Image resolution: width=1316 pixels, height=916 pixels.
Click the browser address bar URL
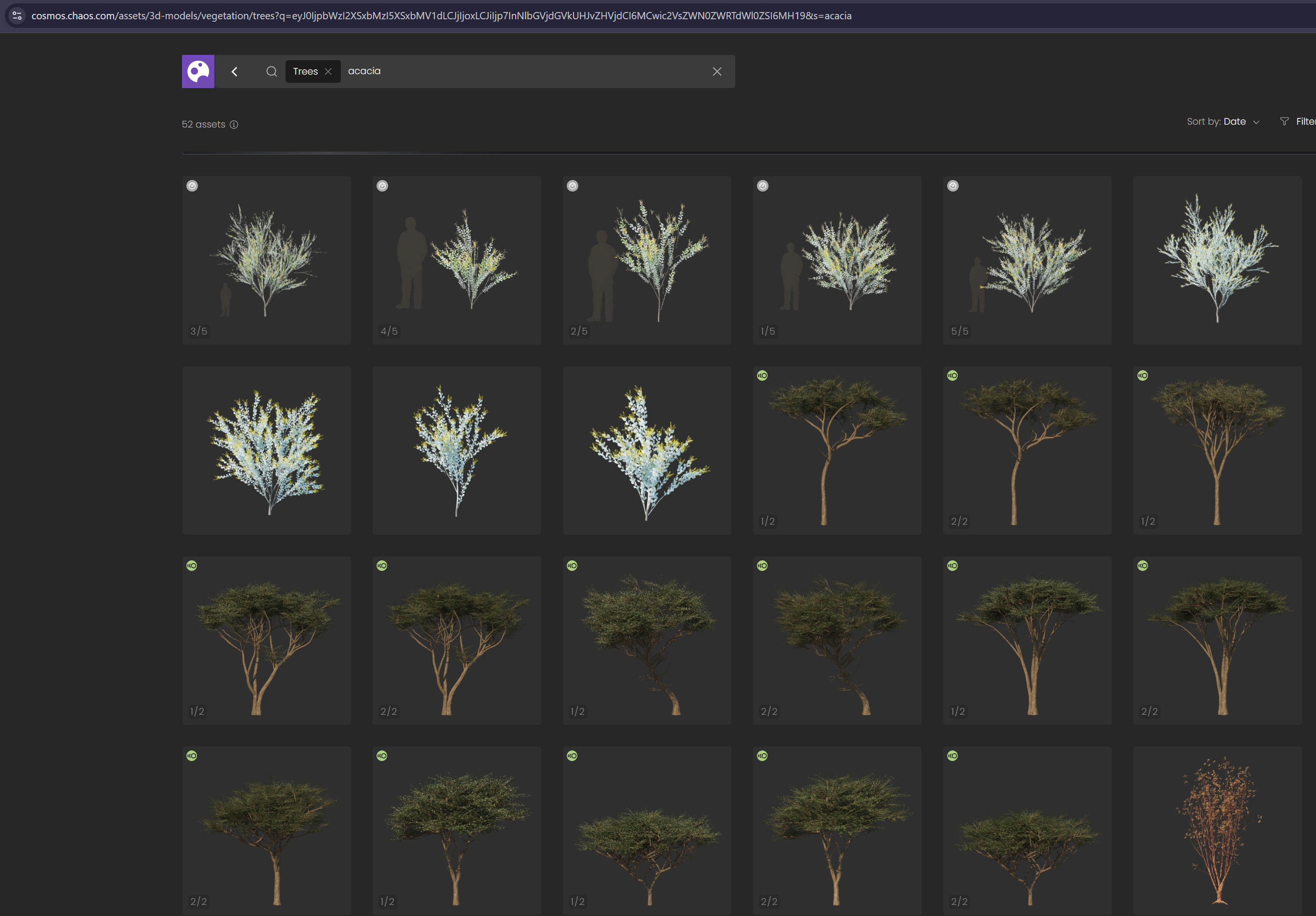click(442, 15)
